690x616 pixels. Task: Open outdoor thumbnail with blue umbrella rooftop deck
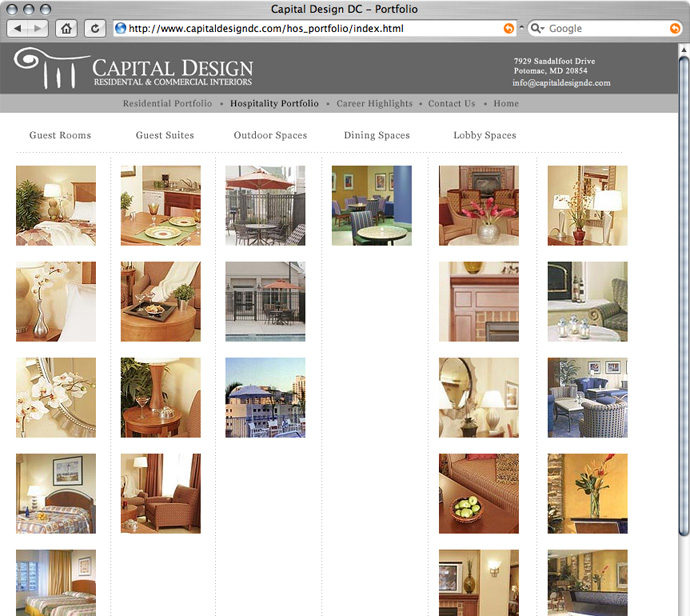click(265, 397)
